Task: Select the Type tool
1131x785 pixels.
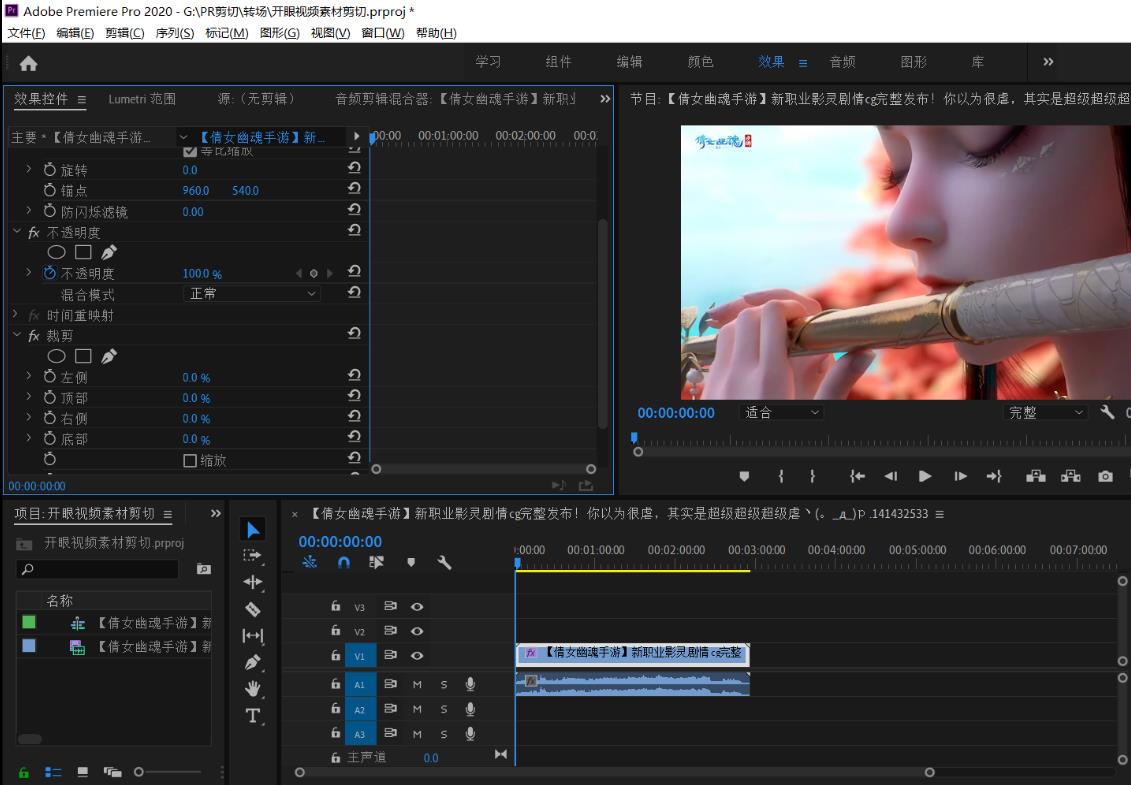Action: point(253,715)
